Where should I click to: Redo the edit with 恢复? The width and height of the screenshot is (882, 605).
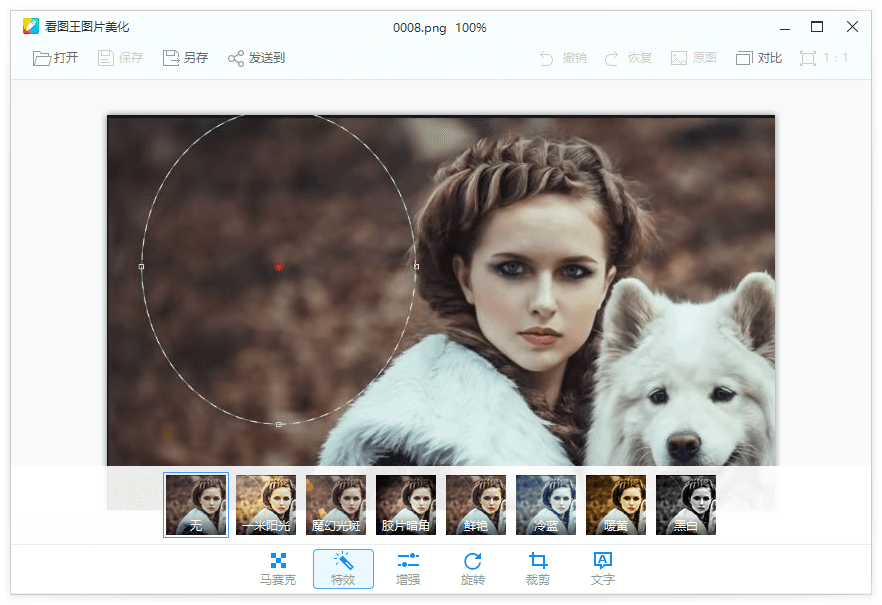(629, 57)
